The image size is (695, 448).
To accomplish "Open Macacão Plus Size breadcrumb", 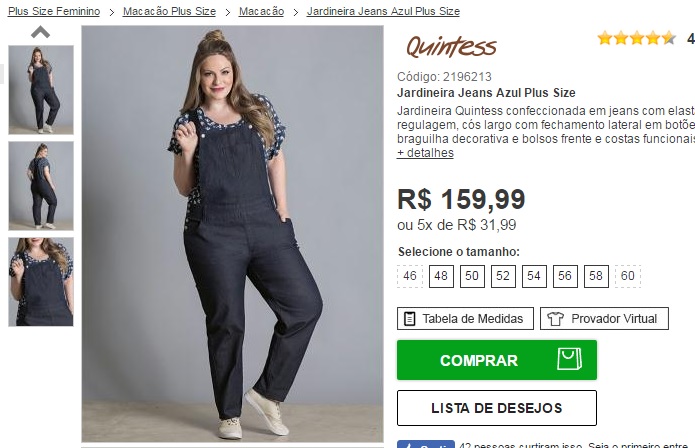I will coord(169,11).
